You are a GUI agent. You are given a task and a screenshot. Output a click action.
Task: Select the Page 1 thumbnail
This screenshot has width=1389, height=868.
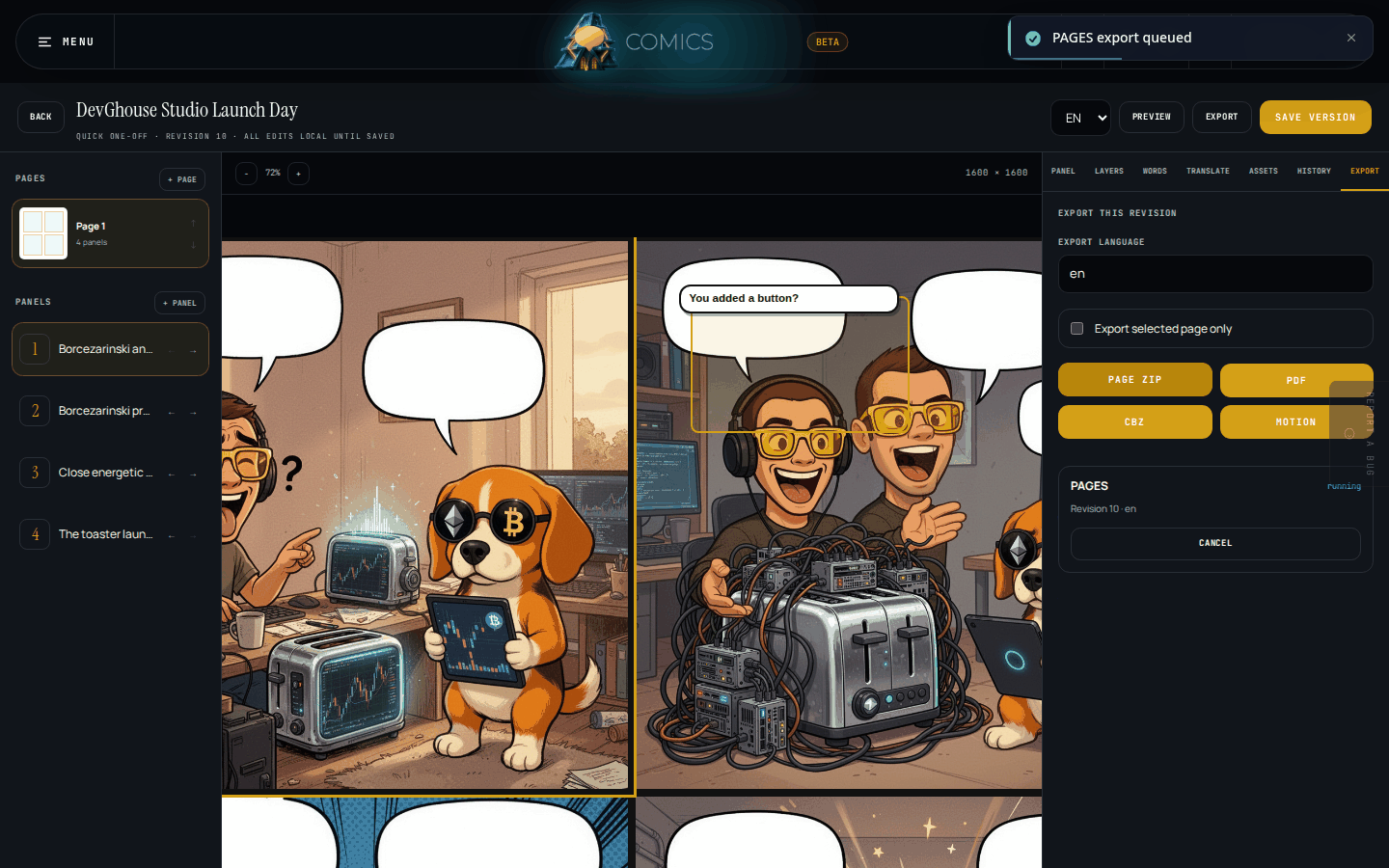pos(43,233)
